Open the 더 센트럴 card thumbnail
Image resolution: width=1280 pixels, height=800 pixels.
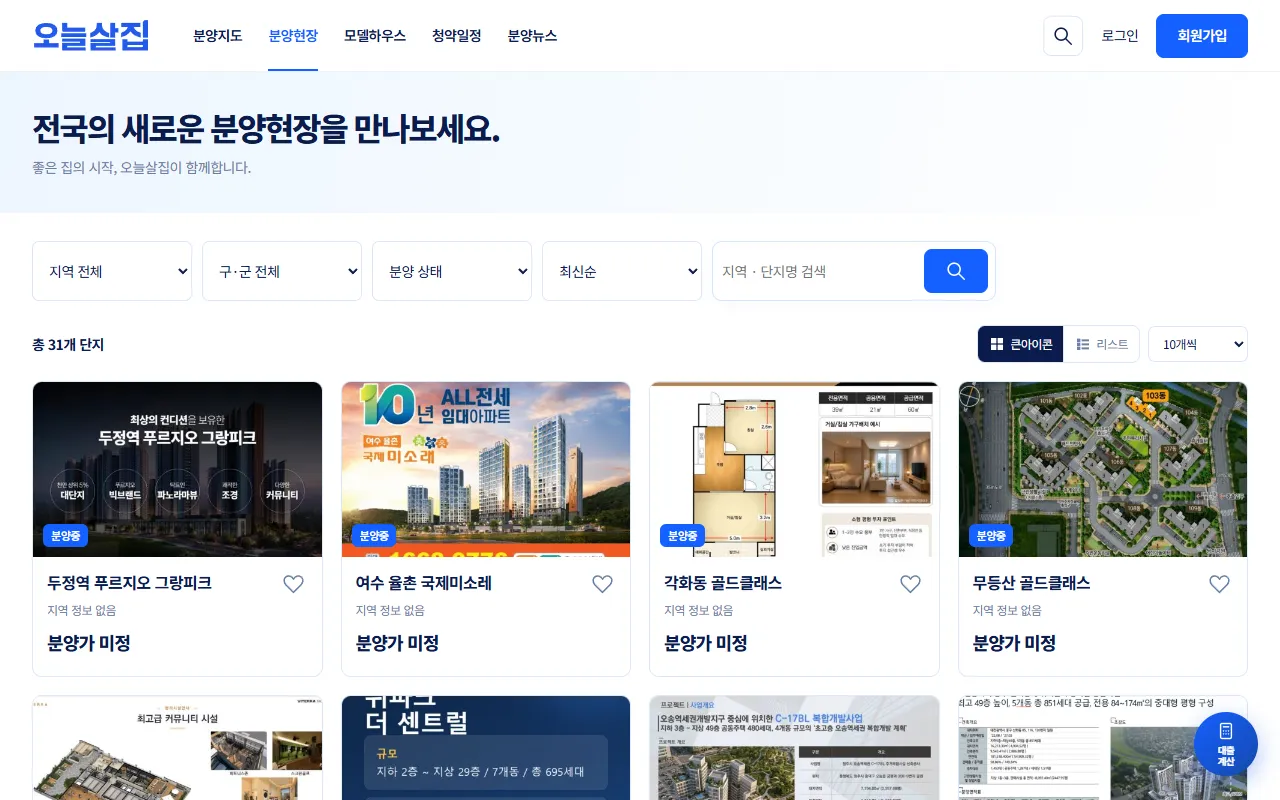click(486, 748)
